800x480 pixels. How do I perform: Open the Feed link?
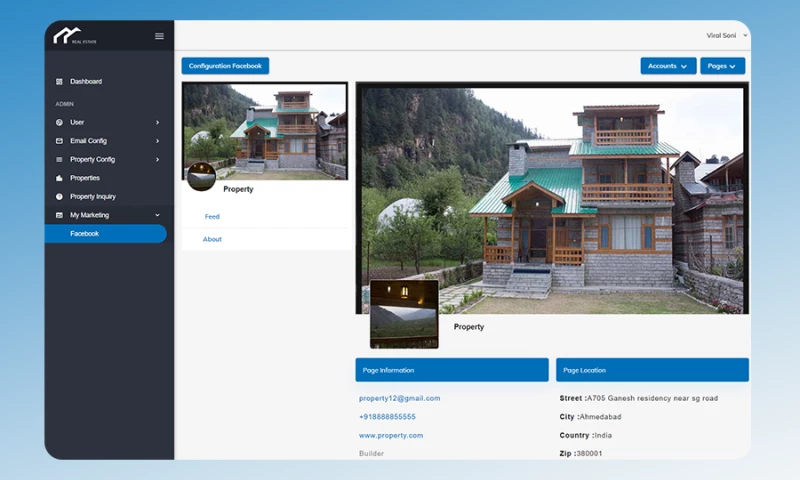[x=212, y=217]
